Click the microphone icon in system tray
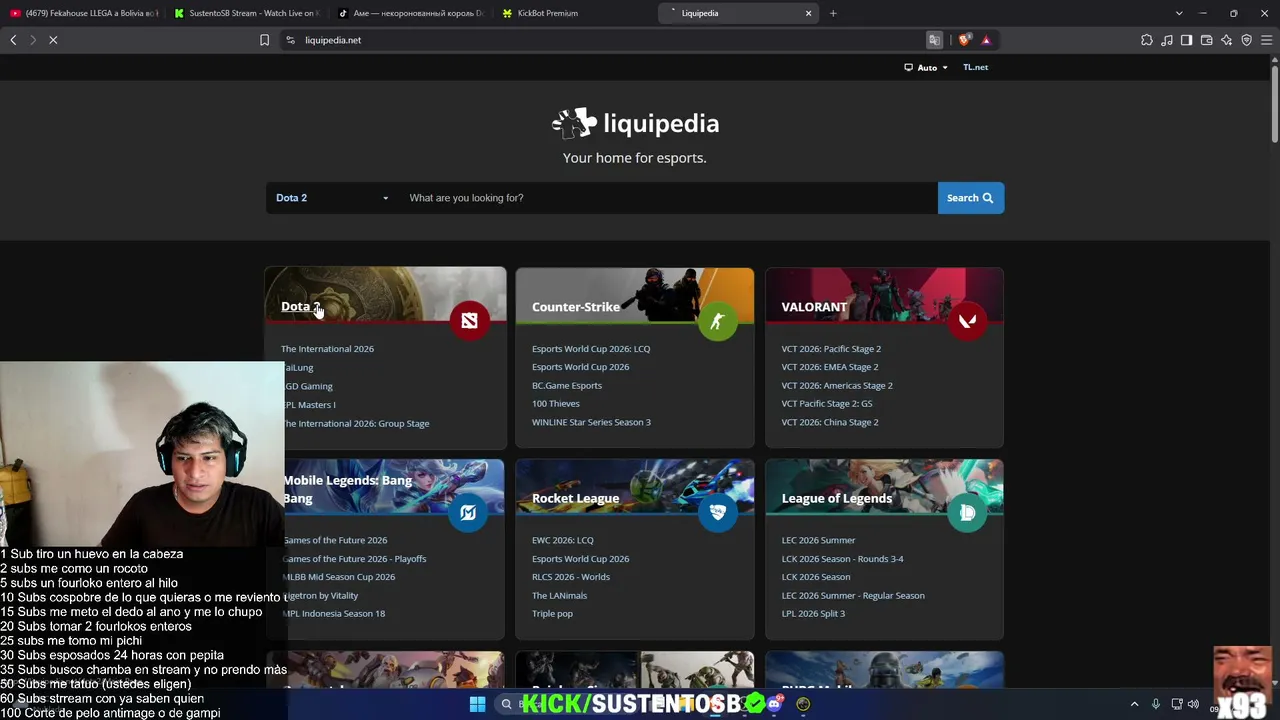1280x720 pixels. (1156, 704)
